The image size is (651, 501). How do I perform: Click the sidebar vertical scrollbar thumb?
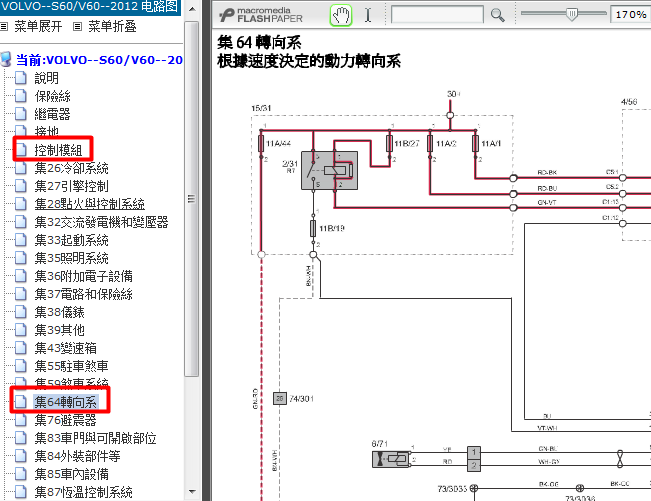click(191, 199)
